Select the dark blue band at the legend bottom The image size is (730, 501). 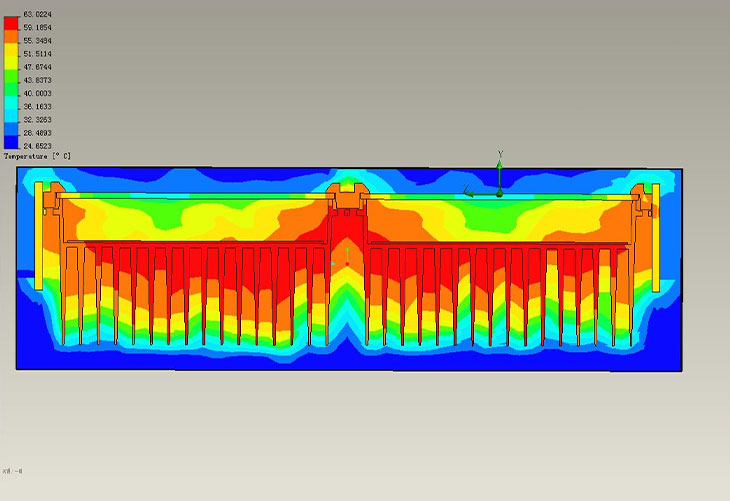coord(12,143)
